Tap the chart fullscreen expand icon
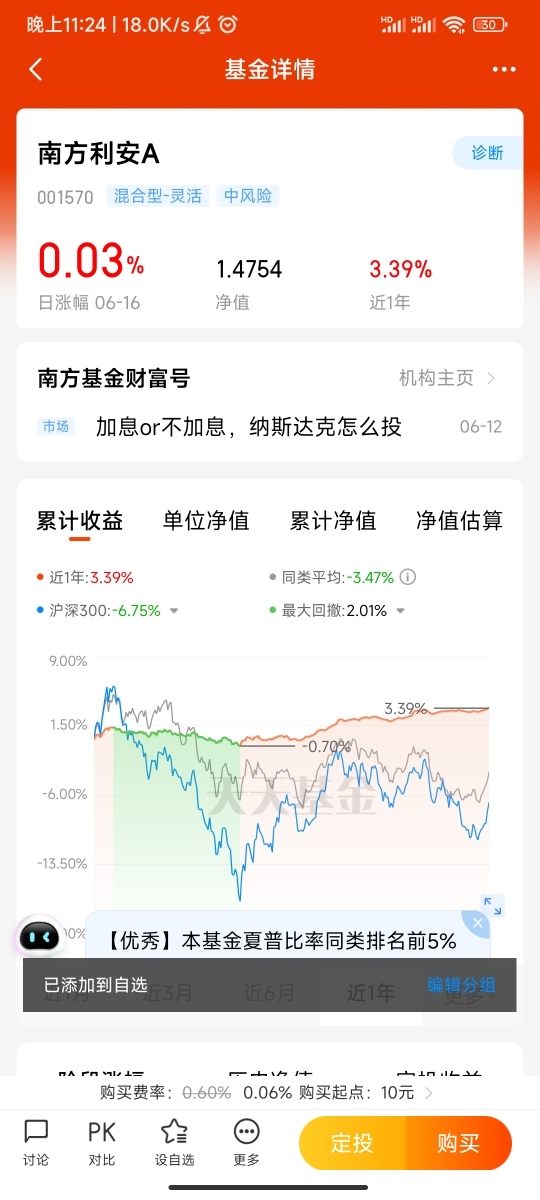540x1200 pixels. coord(493,906)
